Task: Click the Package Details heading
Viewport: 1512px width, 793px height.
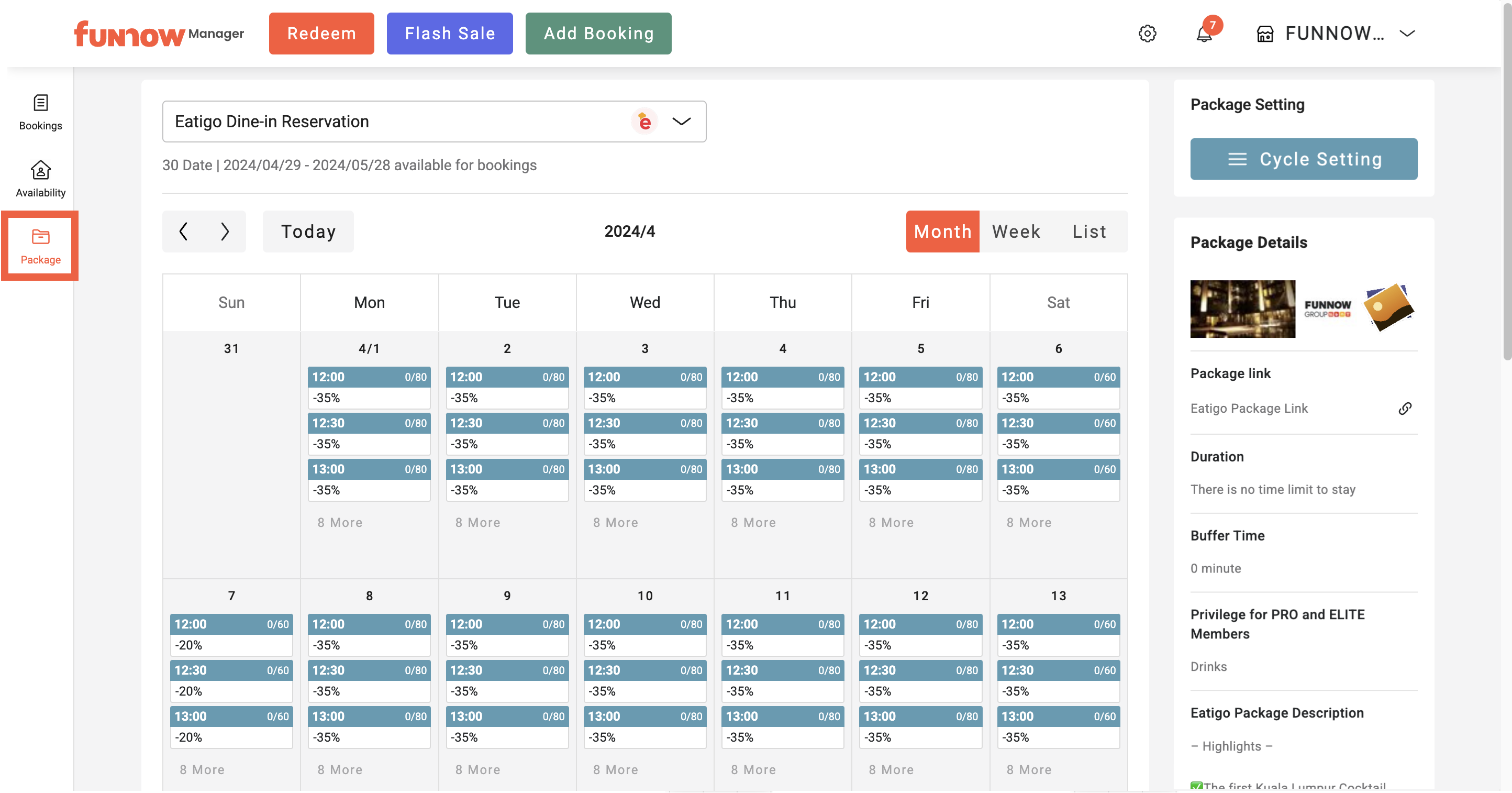Action: pos(1249,242)
